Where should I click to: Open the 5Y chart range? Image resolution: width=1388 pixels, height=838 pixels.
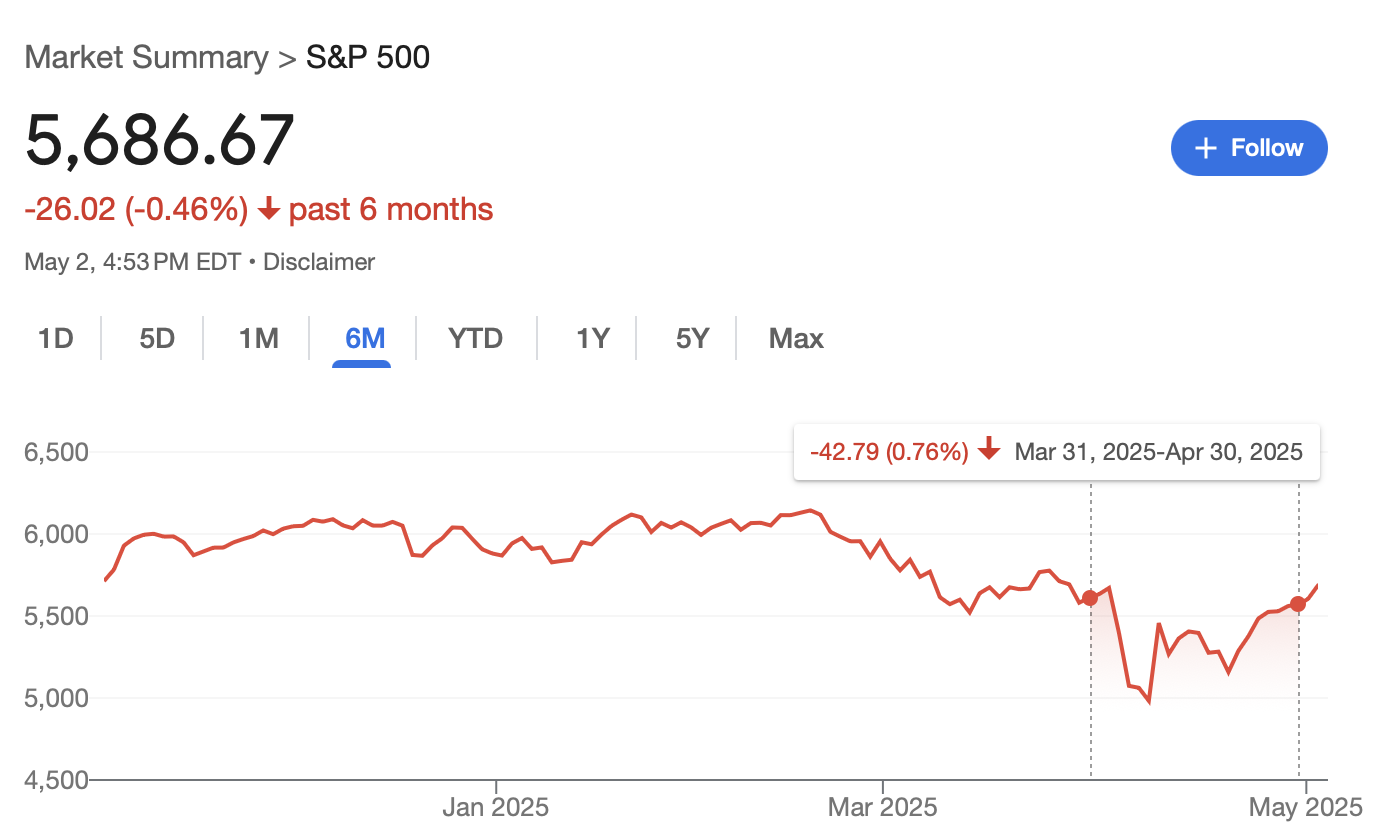pyautogui.click(x=692, y=338)
